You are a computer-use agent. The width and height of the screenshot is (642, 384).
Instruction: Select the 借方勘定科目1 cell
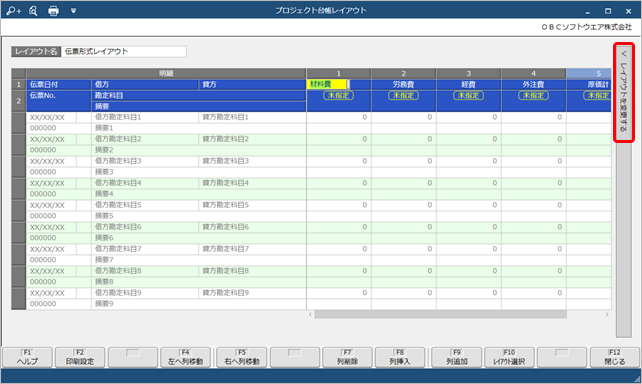(x=145, y=117)
